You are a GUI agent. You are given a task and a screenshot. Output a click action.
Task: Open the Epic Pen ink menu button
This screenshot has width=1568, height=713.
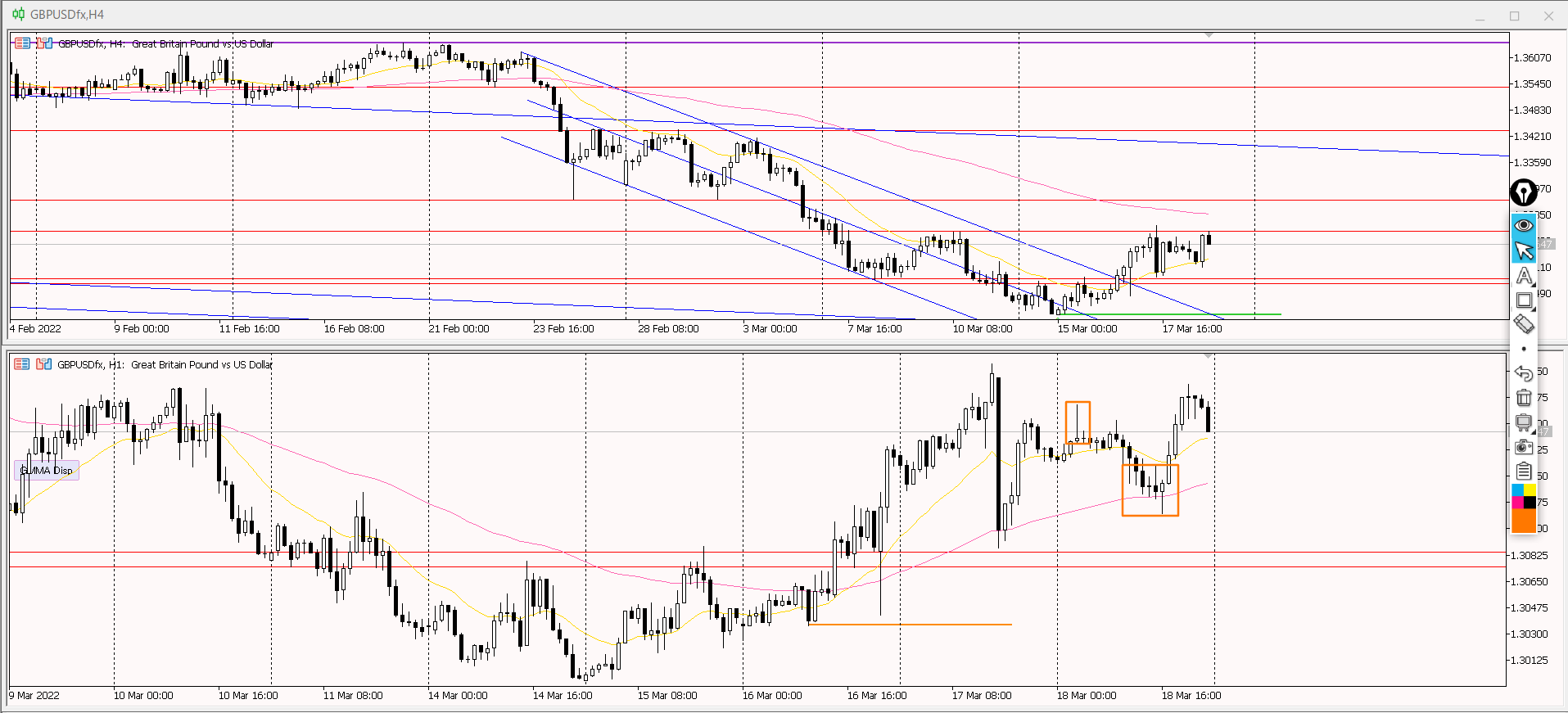pyautogui.click(x=1523, y=193)
